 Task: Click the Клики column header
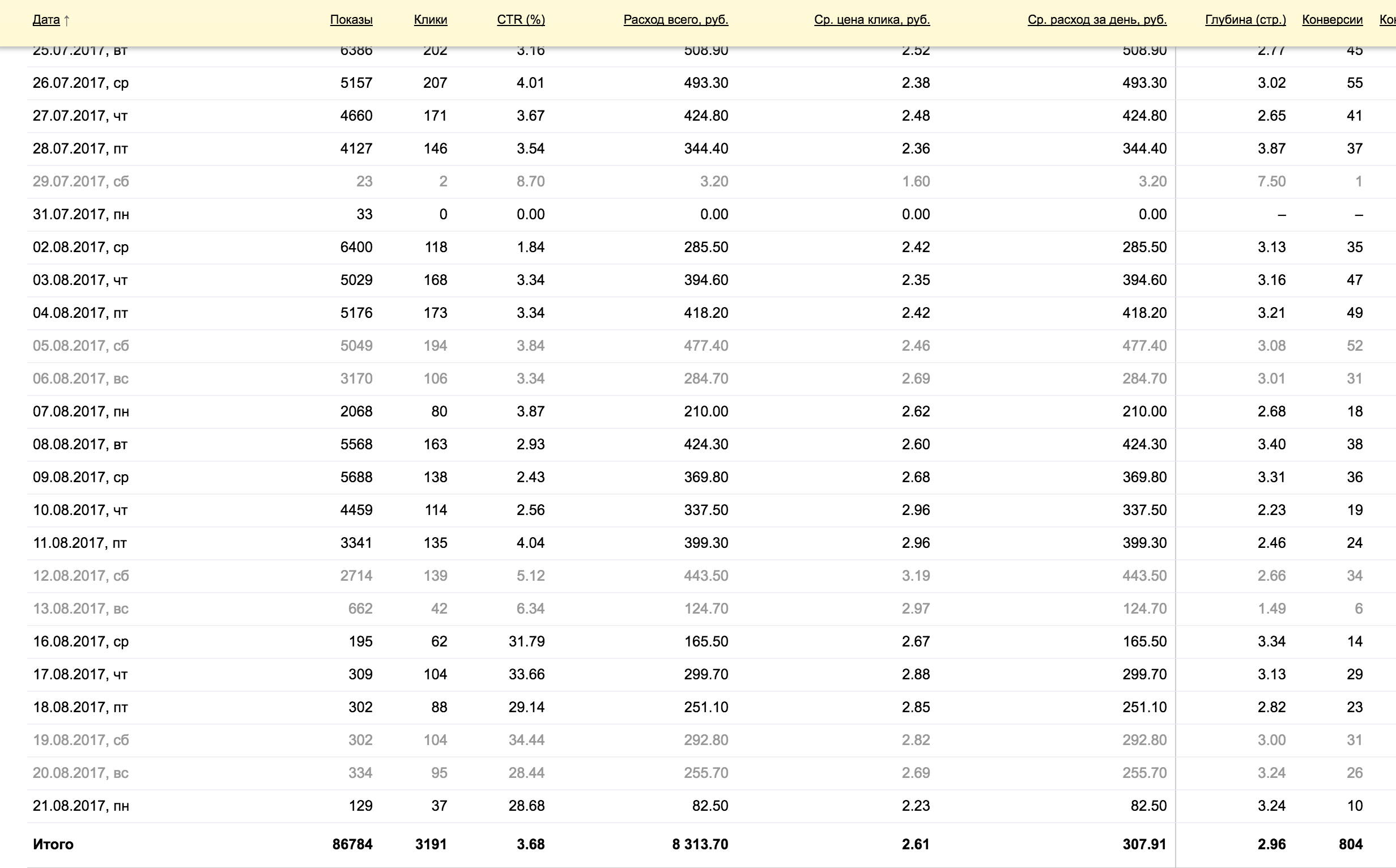click(x=430, y=19)
